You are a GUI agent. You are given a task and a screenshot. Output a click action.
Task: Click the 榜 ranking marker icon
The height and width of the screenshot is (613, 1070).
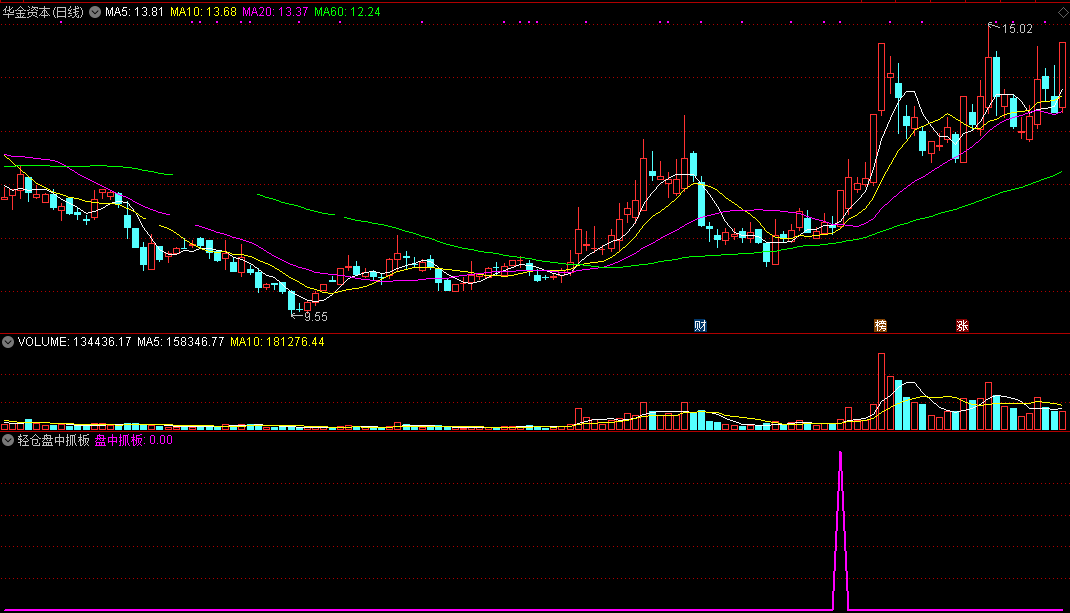pos(881,326)
